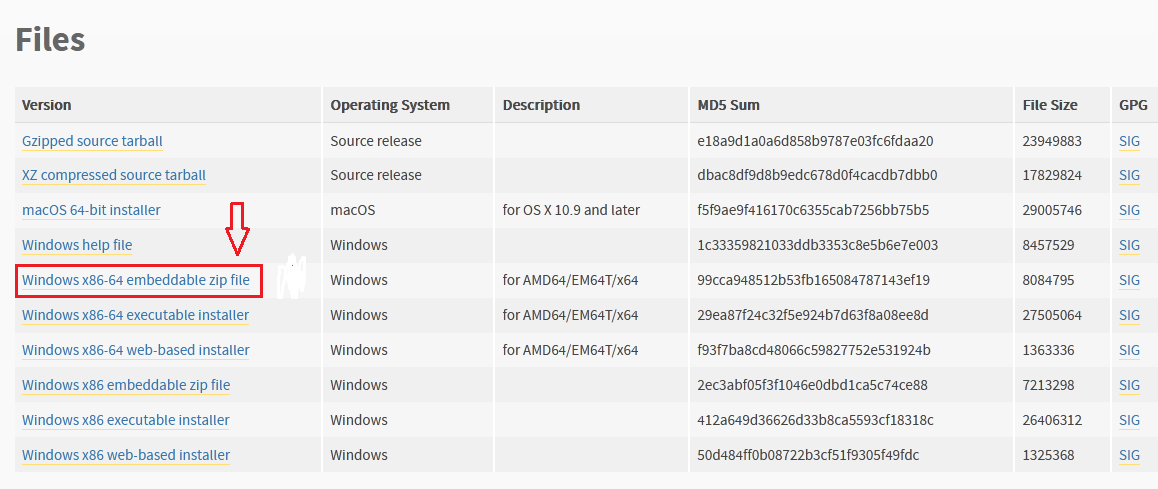Click SIG for Windows x86-64 executable installer
The height and width of the screenshot is (489, 1158).
click(x=1129, y=315)
